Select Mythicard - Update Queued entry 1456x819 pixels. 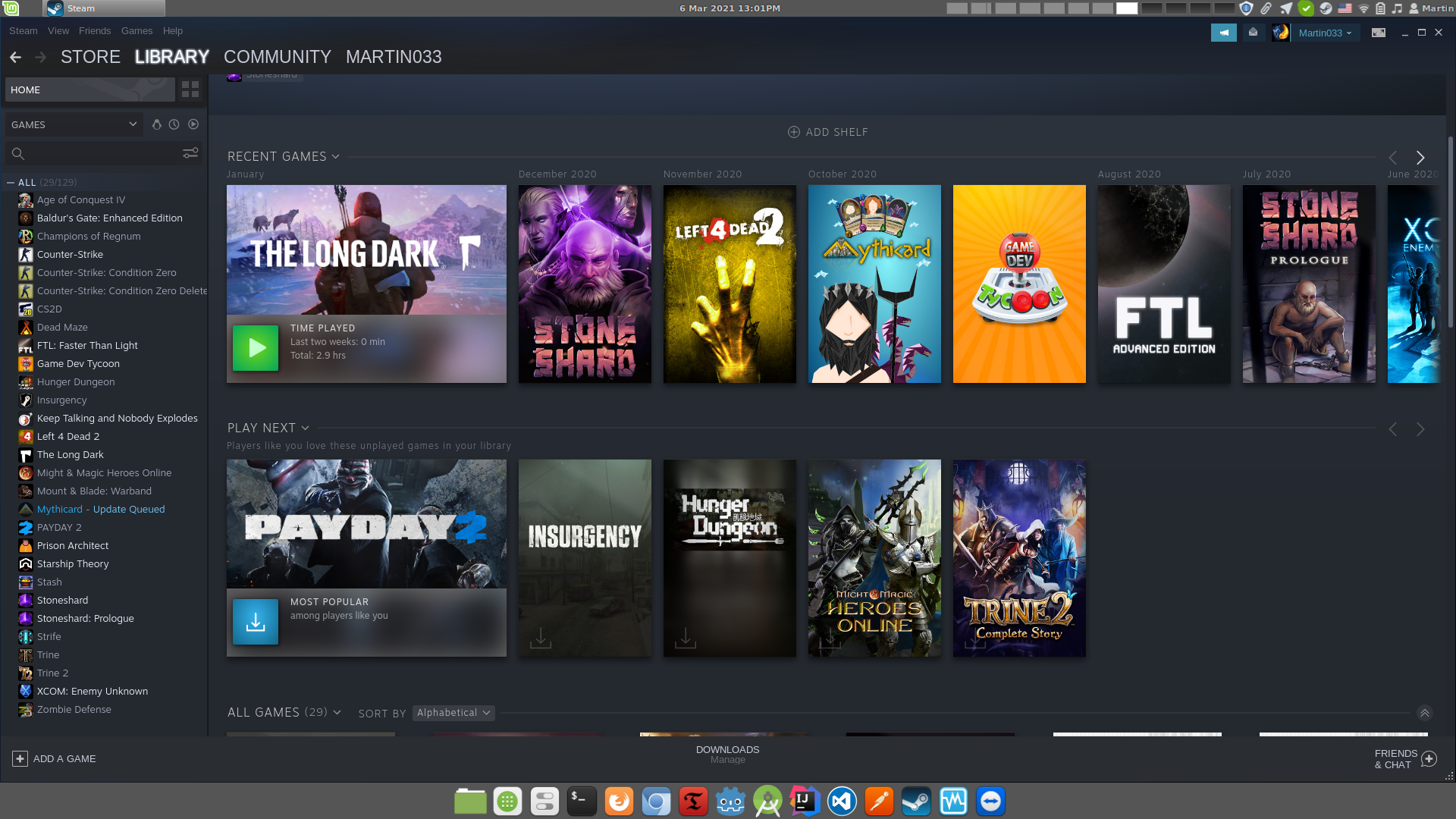coord(101,510)
